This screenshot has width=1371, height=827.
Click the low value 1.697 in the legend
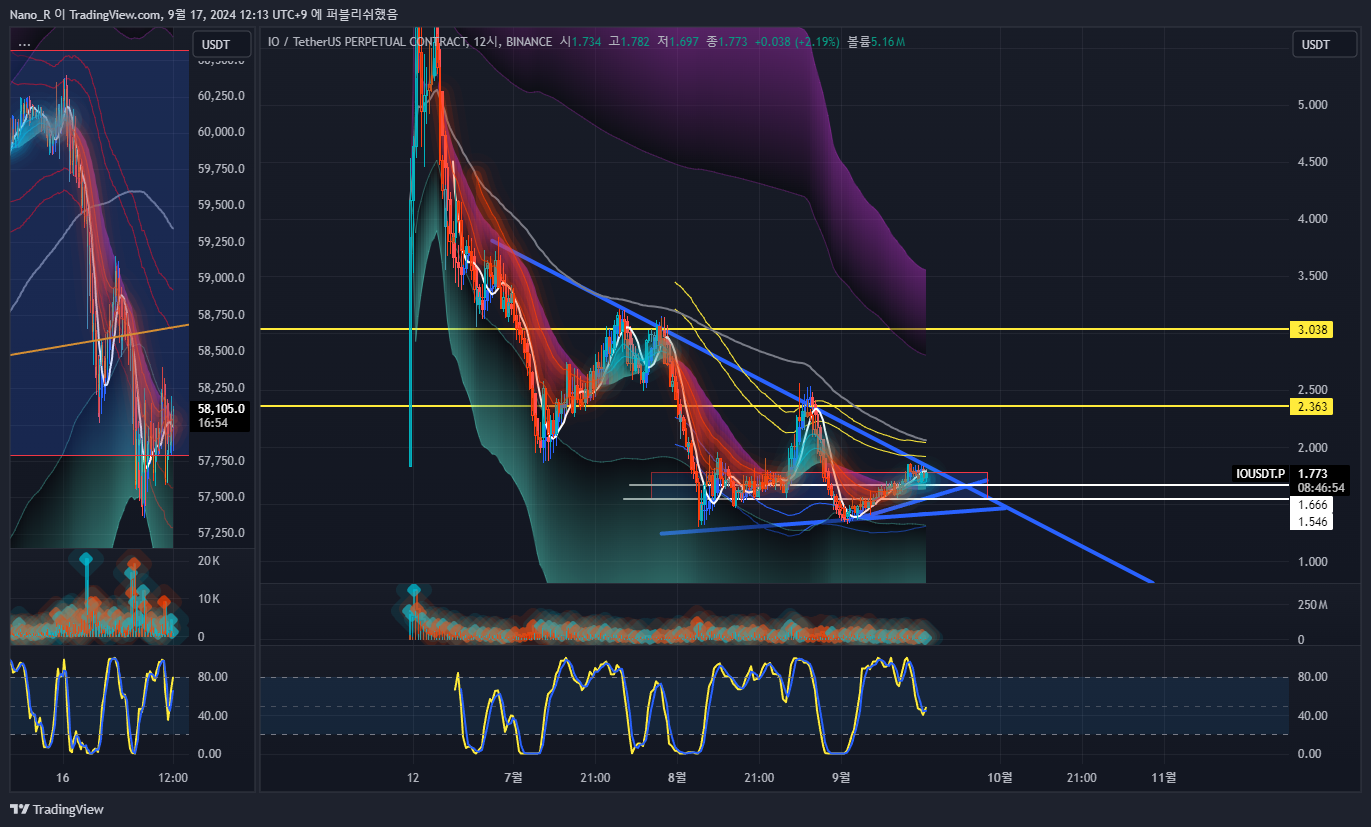click(x=684, y=42)
